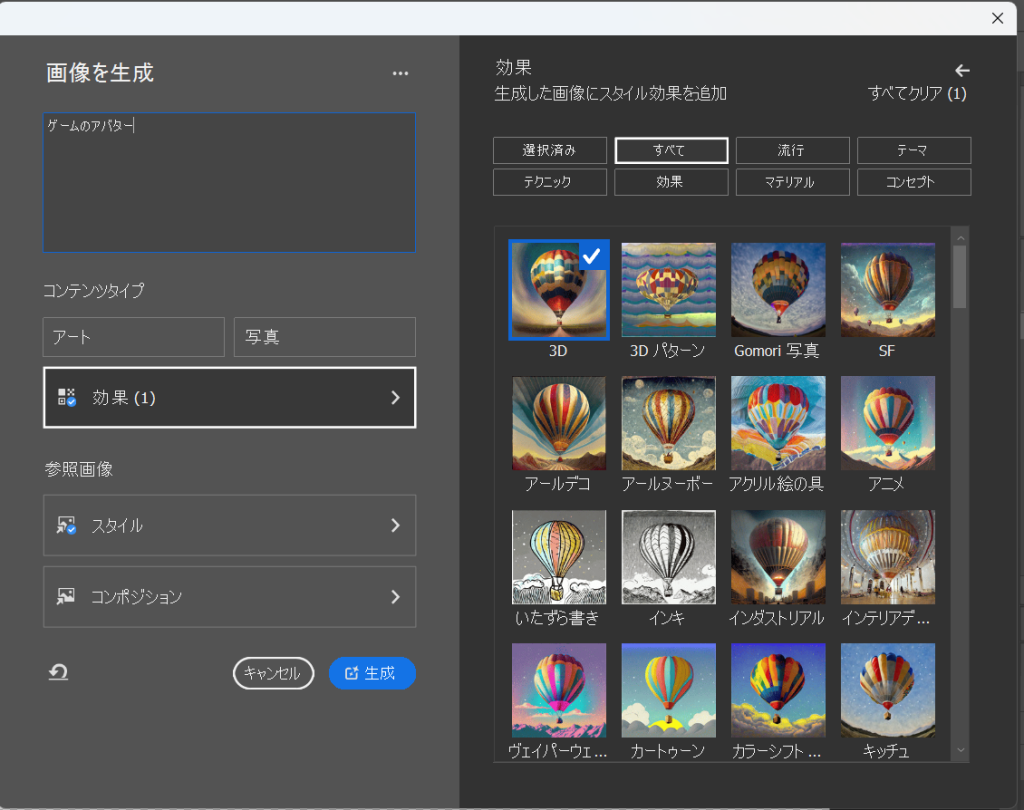This screenshot has width=1024, height=810.
Task: Expand the 効果 (1) row chevron
Action: (x=395, y=397)
